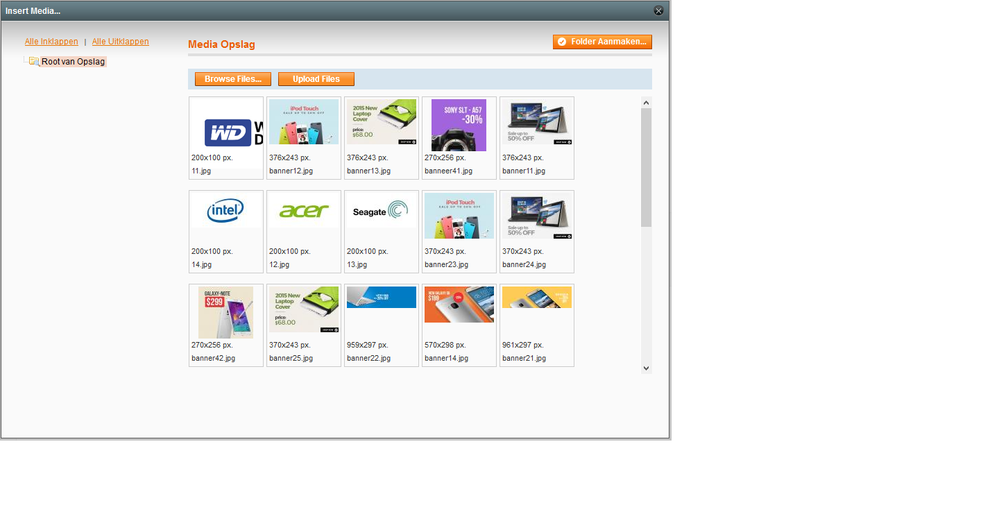Select the Acer logo image 12.jpg

(x=303, y=211)
